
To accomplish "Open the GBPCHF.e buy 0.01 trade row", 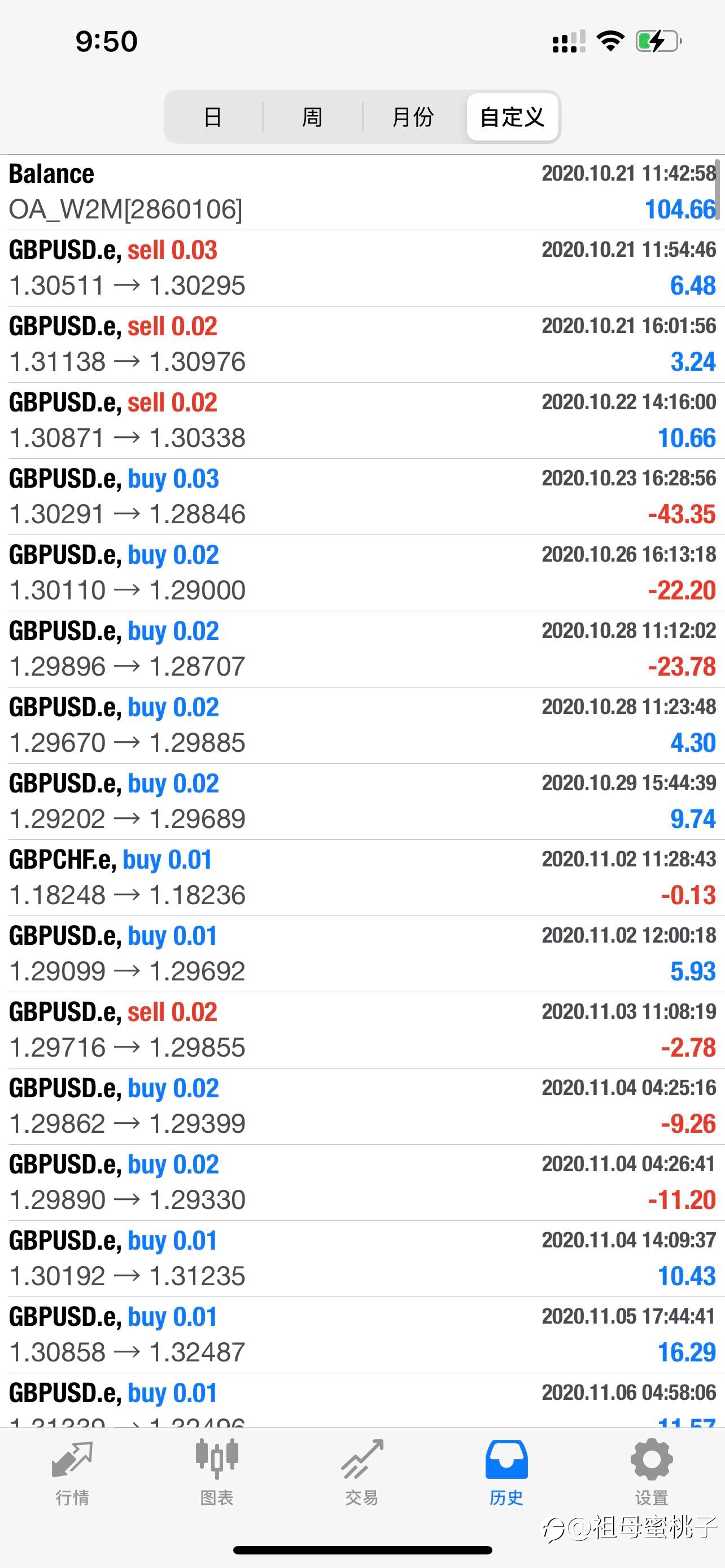I will [x=362, y=878].
